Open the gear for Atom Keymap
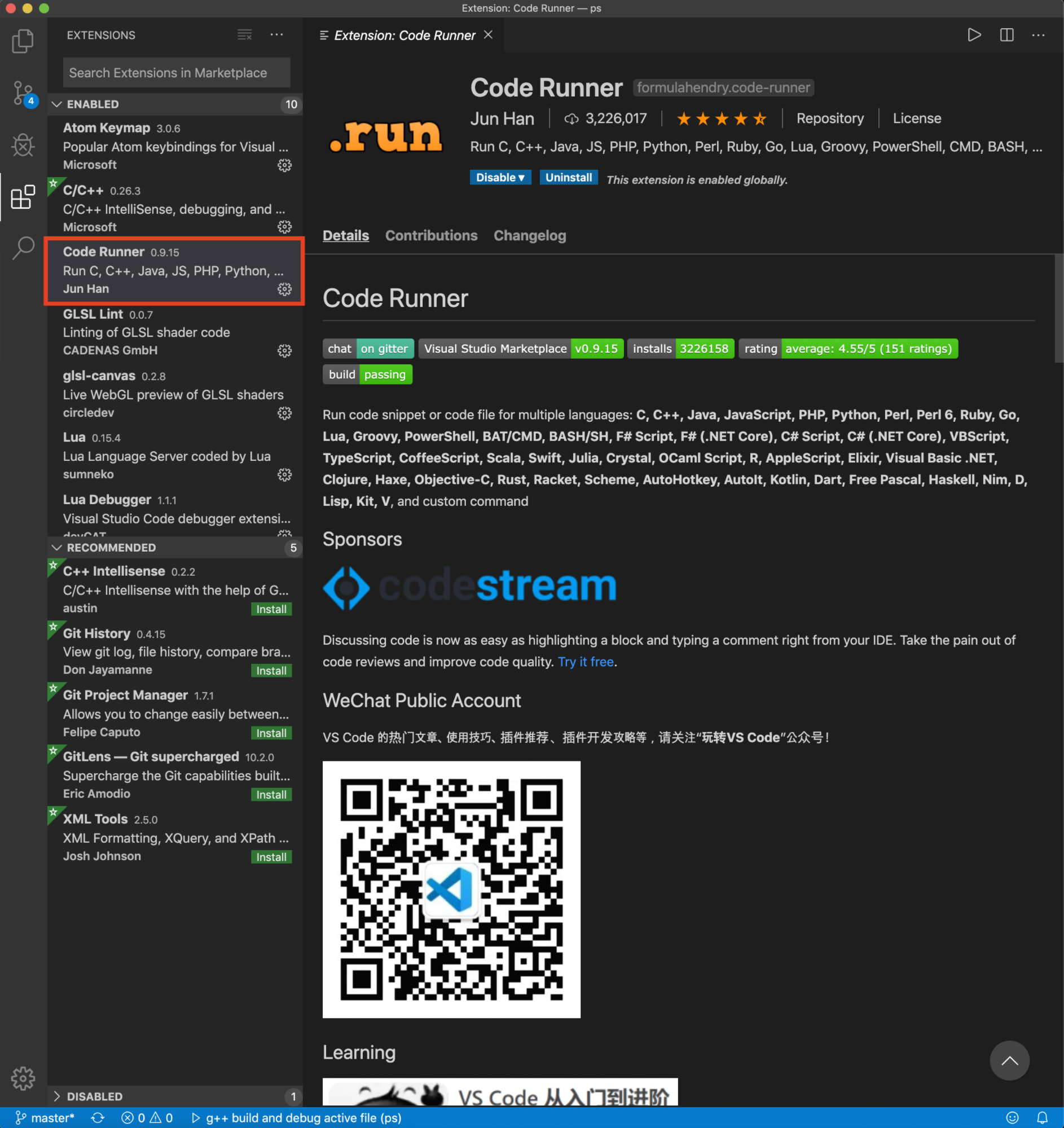Image resolution: width=1064 pixels, height=1128 pixels. 284,165
